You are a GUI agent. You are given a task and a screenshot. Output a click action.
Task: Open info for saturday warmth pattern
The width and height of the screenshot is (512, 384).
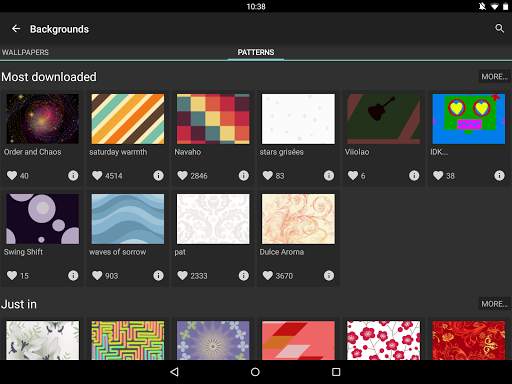158,175
